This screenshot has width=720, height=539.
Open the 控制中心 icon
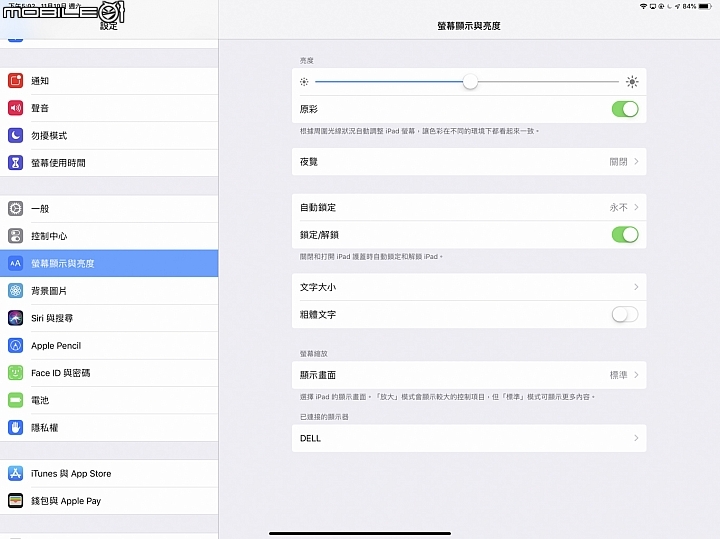click(x=15, y=236)
